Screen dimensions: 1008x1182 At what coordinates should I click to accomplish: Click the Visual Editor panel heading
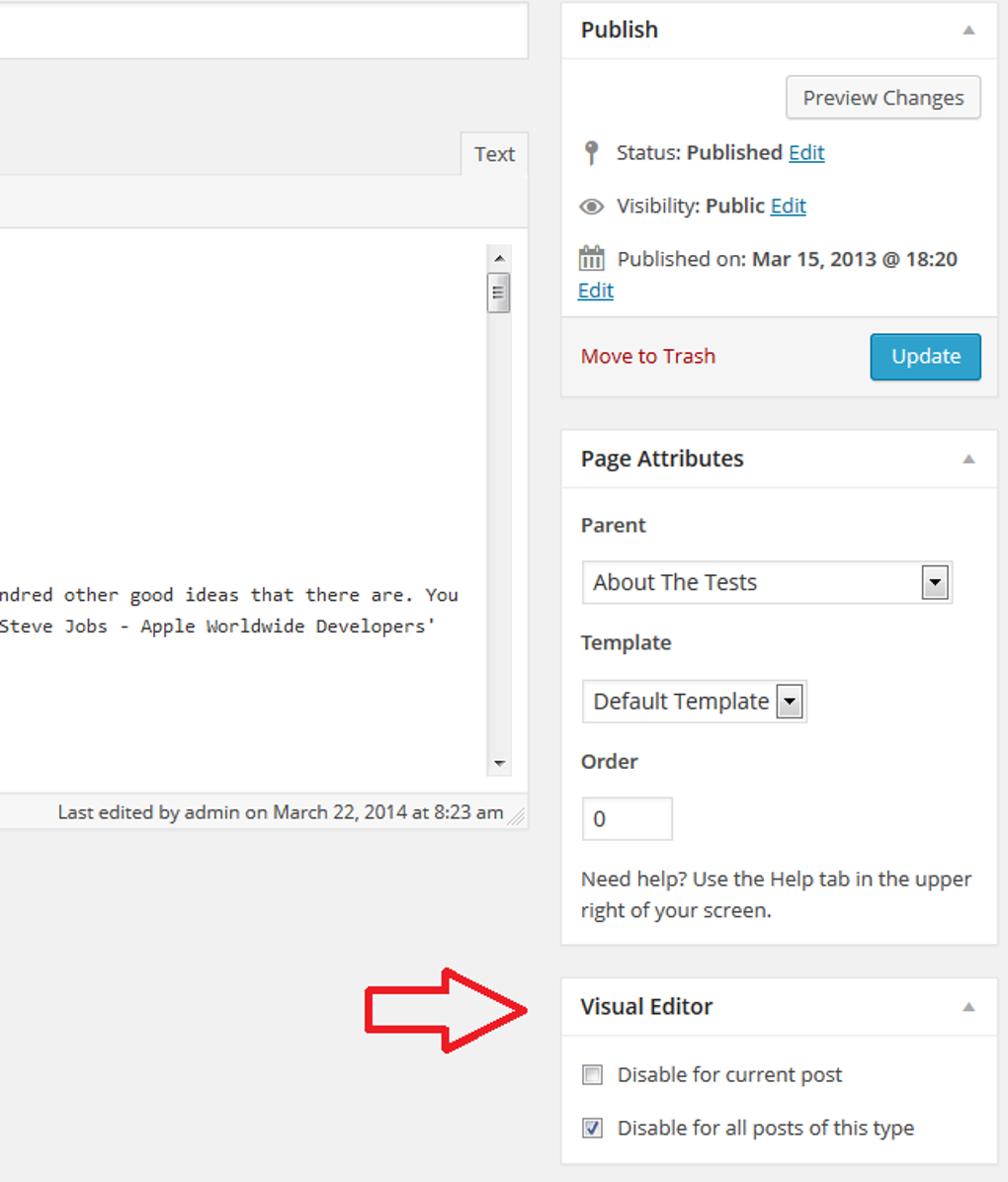click(x=646, y=1007)
